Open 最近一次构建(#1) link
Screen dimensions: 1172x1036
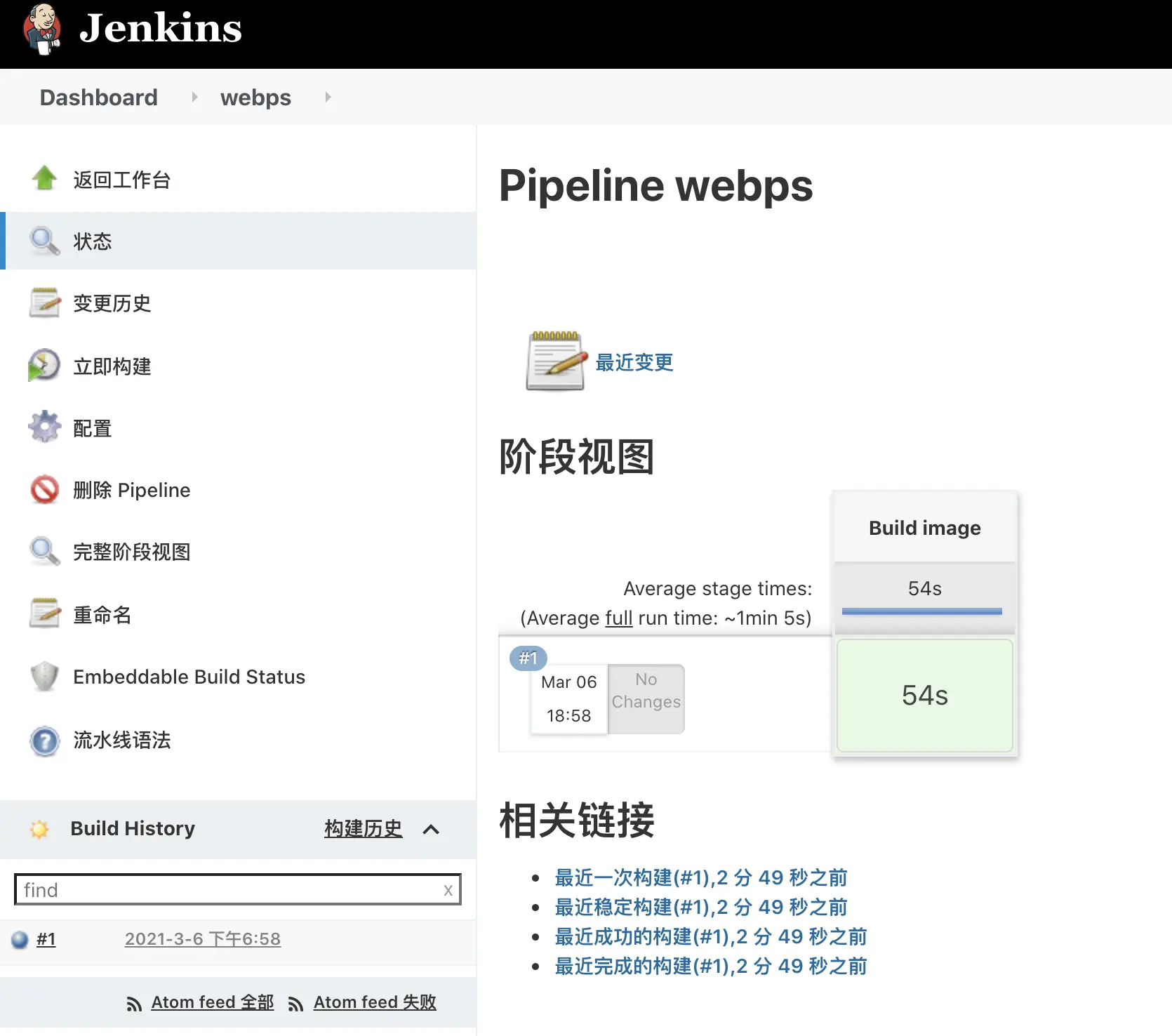700,877
